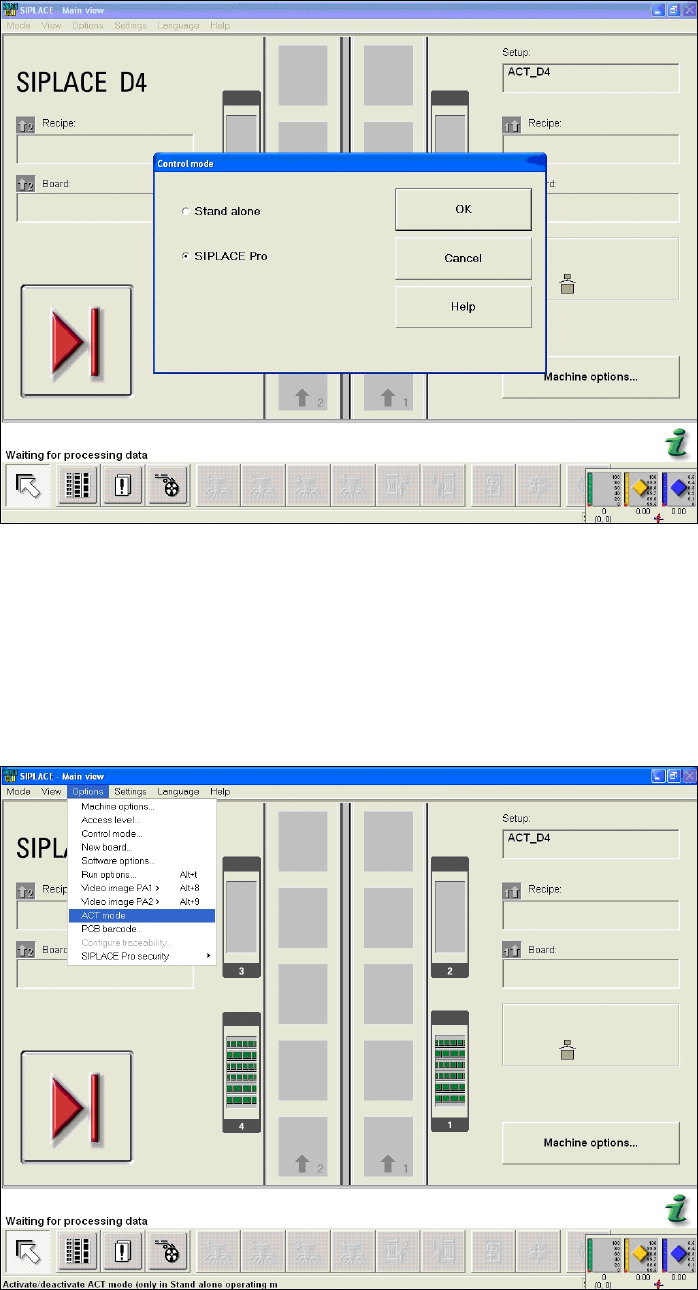698x1290 pixels.
Task: Activate the highlighted ACT mode entry
Action: (141, 915)
